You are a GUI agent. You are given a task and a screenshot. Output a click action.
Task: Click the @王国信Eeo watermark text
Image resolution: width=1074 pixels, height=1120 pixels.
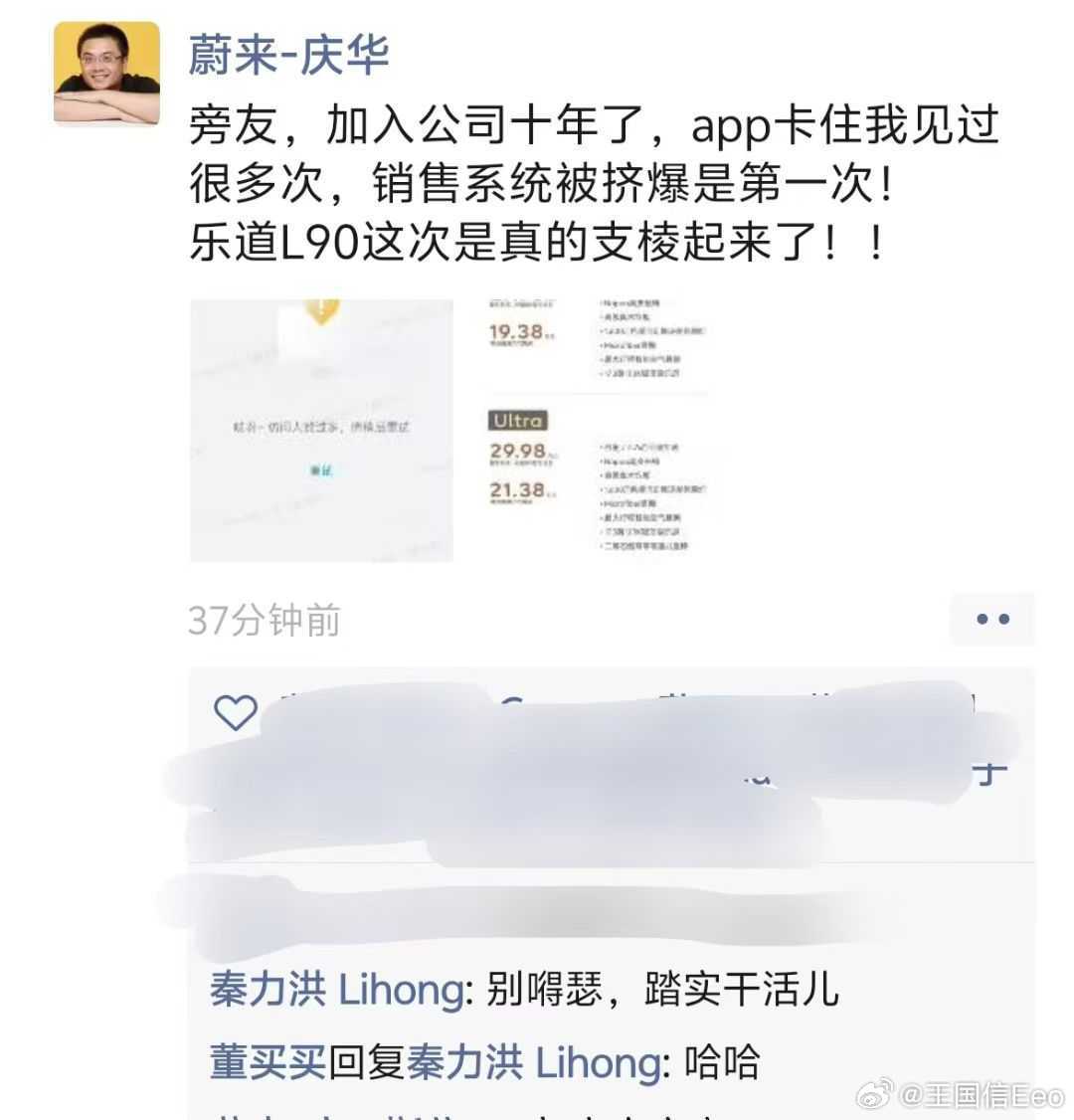point(982,1095)
